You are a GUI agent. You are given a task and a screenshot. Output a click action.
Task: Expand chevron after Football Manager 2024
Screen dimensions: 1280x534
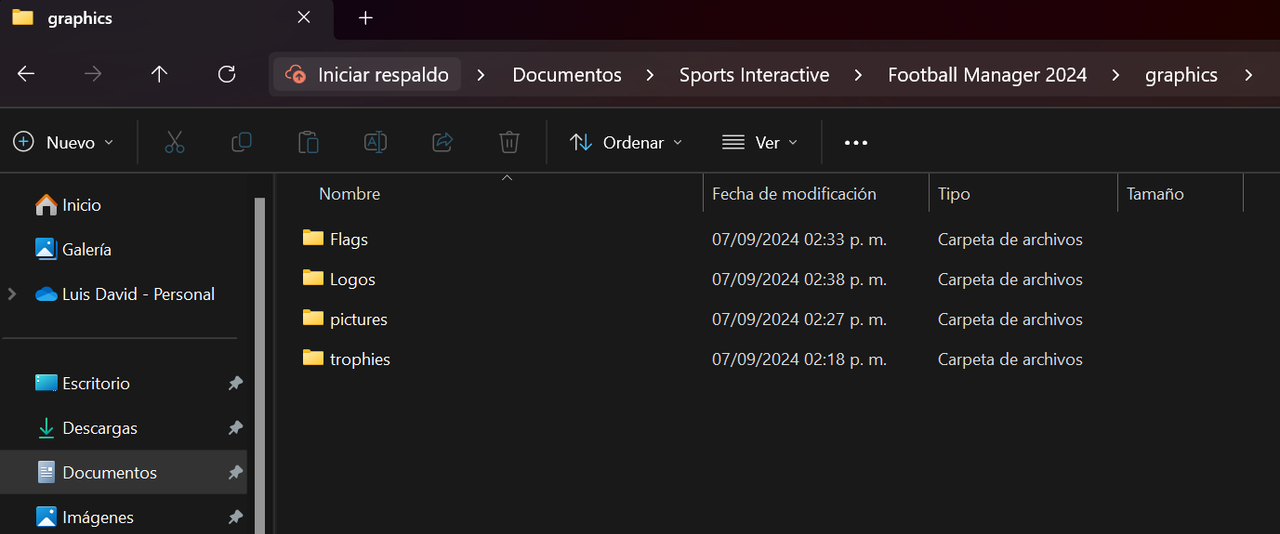(1117, 75)
